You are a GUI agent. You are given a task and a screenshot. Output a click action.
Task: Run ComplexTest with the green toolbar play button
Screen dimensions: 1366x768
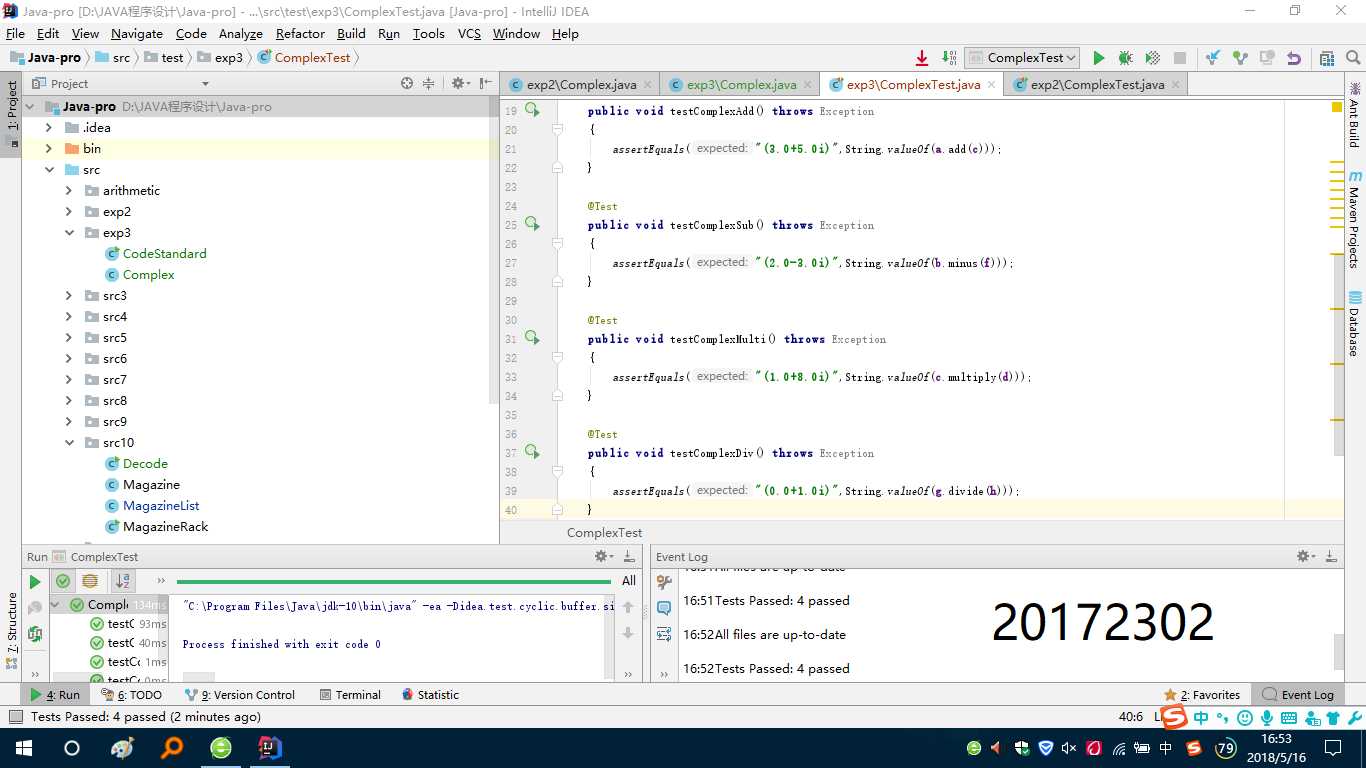[x=1099, y=58]
